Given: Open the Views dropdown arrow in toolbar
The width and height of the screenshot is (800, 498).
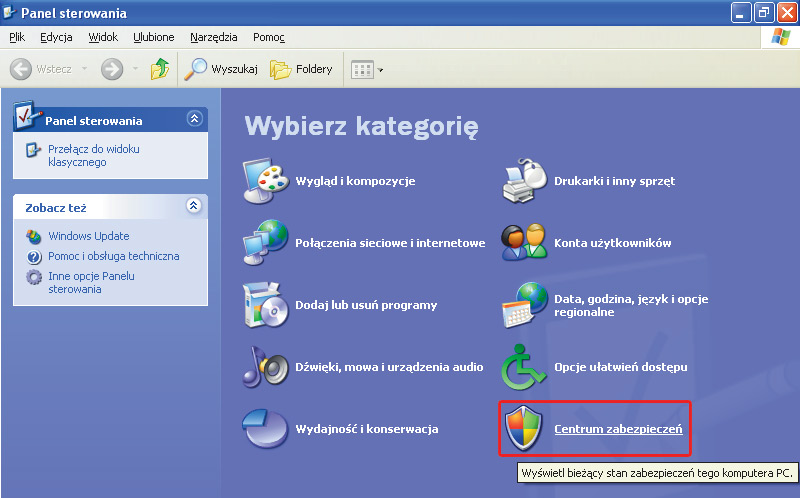Looking at the screenshot, I should pyautogui.click(x=380, y=70).
